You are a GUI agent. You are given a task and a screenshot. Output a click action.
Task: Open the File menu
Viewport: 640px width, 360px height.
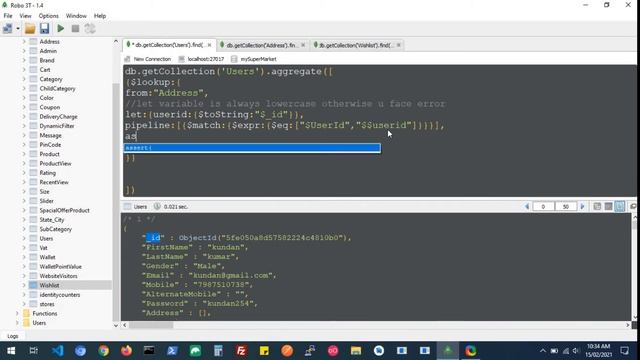(x=8, y=16)
